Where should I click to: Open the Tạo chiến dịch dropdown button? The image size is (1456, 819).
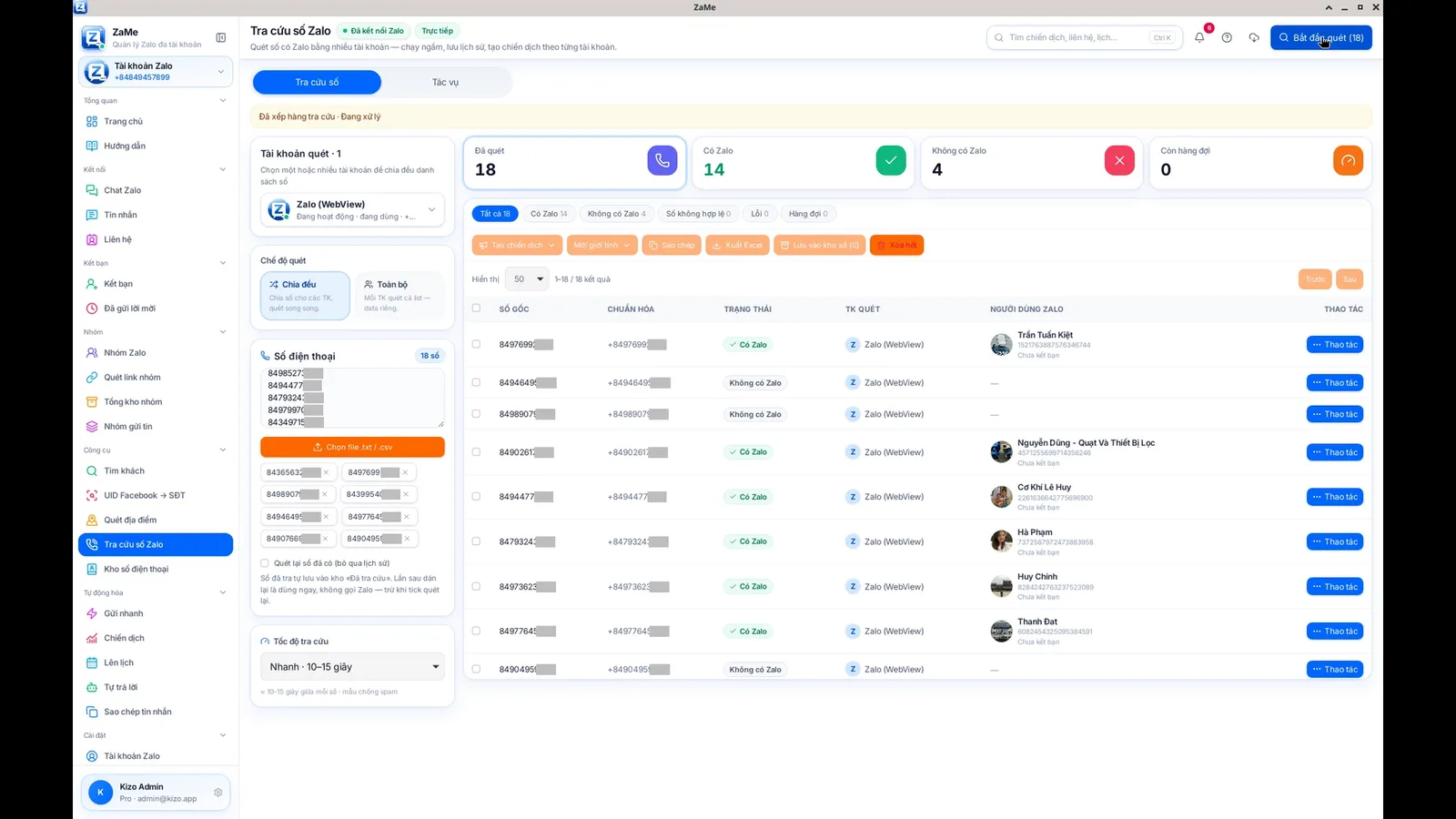(x=517, y=245)
